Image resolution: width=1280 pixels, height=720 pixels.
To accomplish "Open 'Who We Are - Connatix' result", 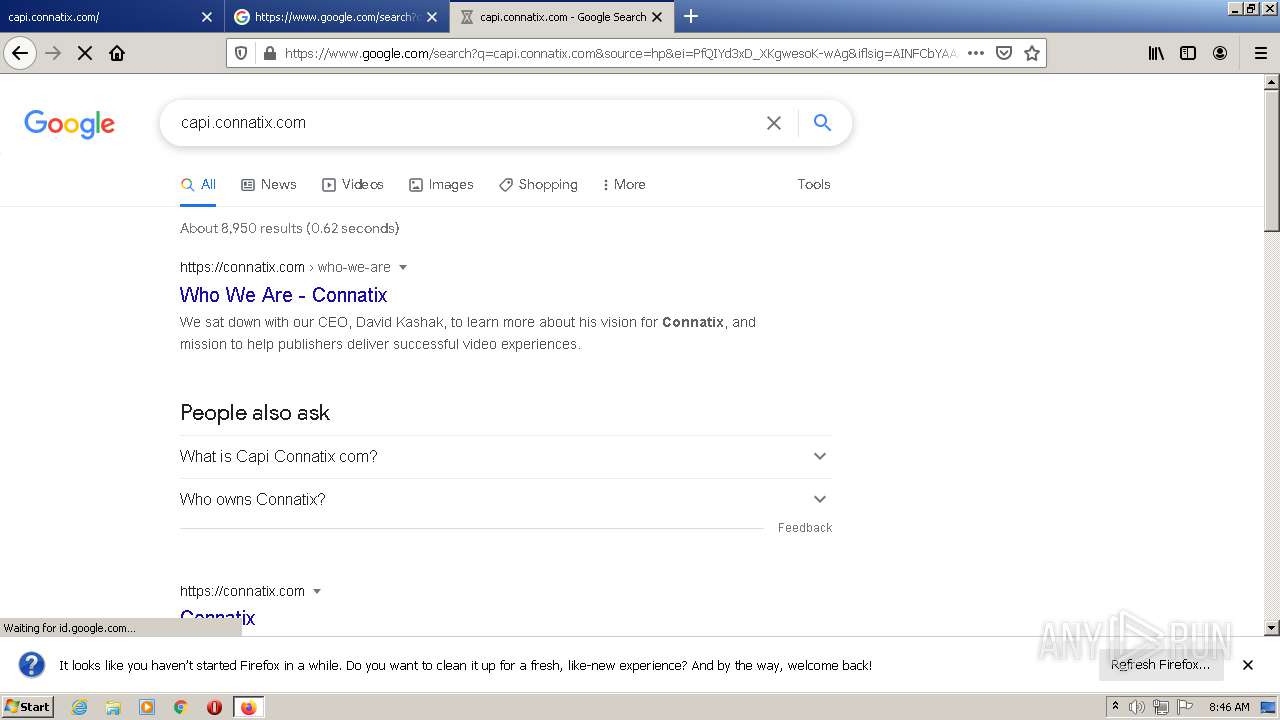I will tap(283, 295).
